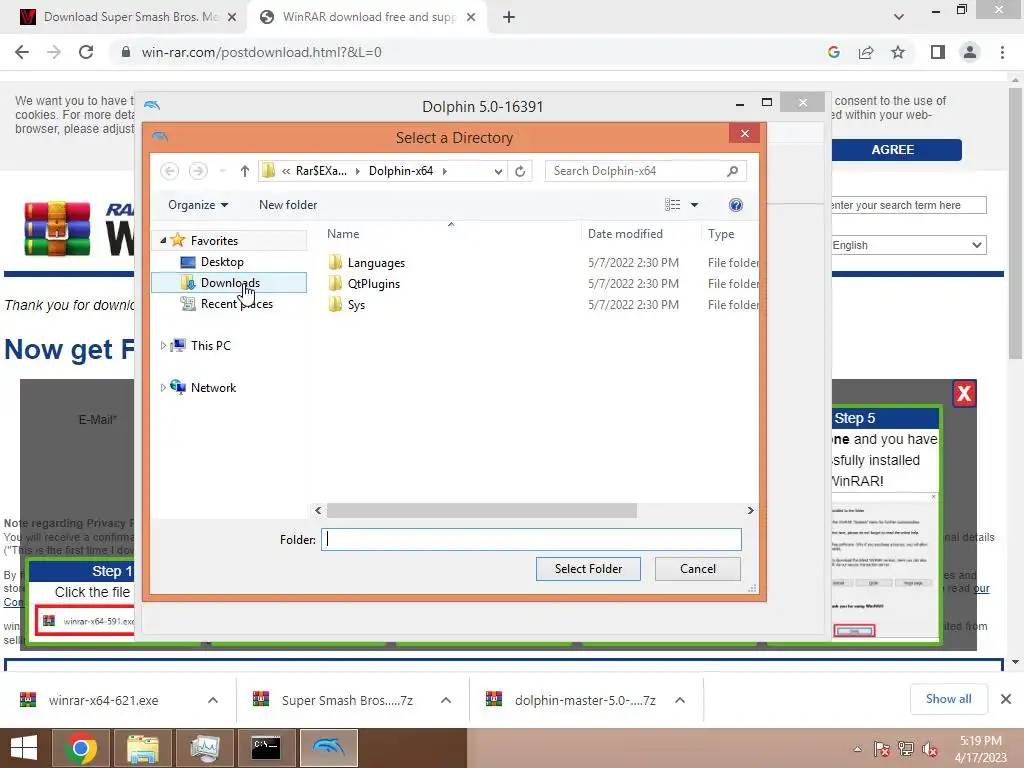Open the Organize menu
This screenshot has width=1024, height=768.
point(198,205)
